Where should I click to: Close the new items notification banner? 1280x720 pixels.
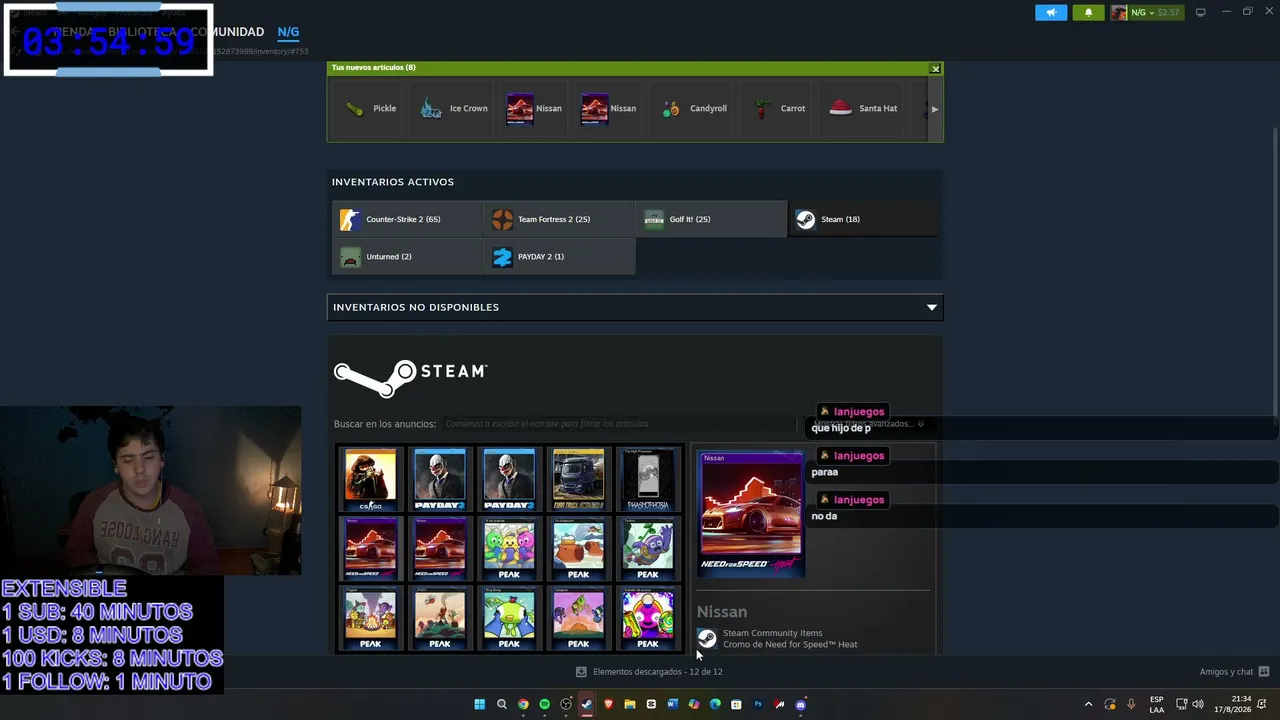click(935, 68)
